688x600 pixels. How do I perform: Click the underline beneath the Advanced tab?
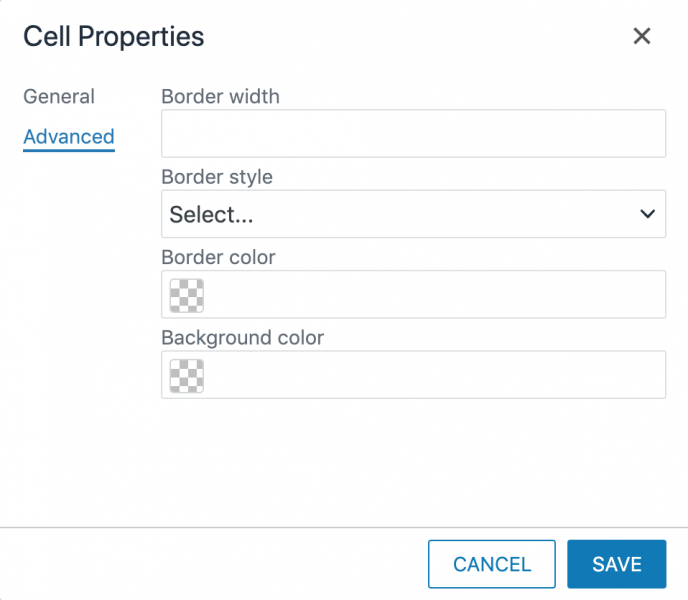tap(69, 151)
